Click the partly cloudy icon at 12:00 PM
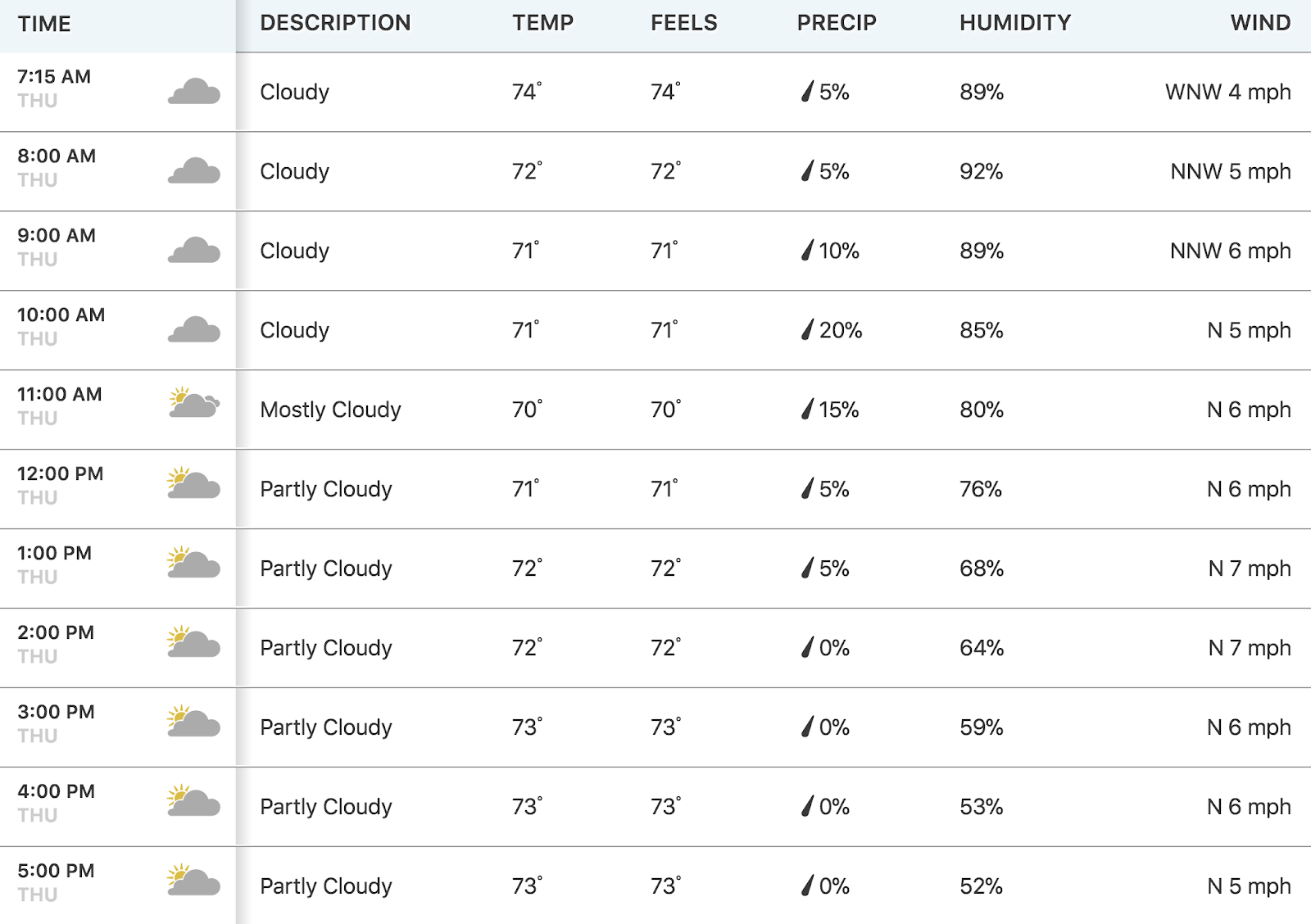The width and height of the screenshot is (1311, 924). (x=194, y=483)
